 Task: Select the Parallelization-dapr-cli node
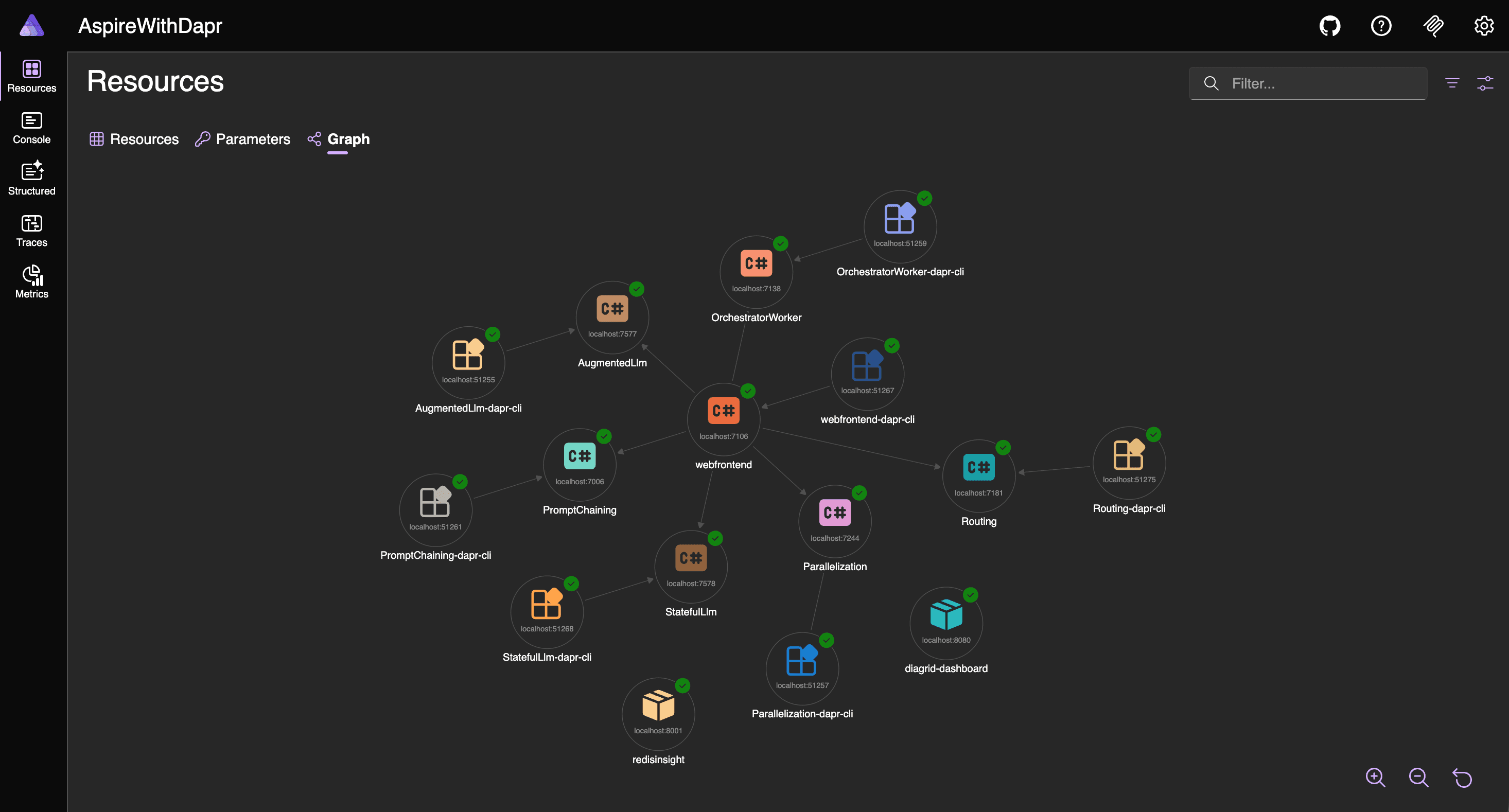point(802,669)
